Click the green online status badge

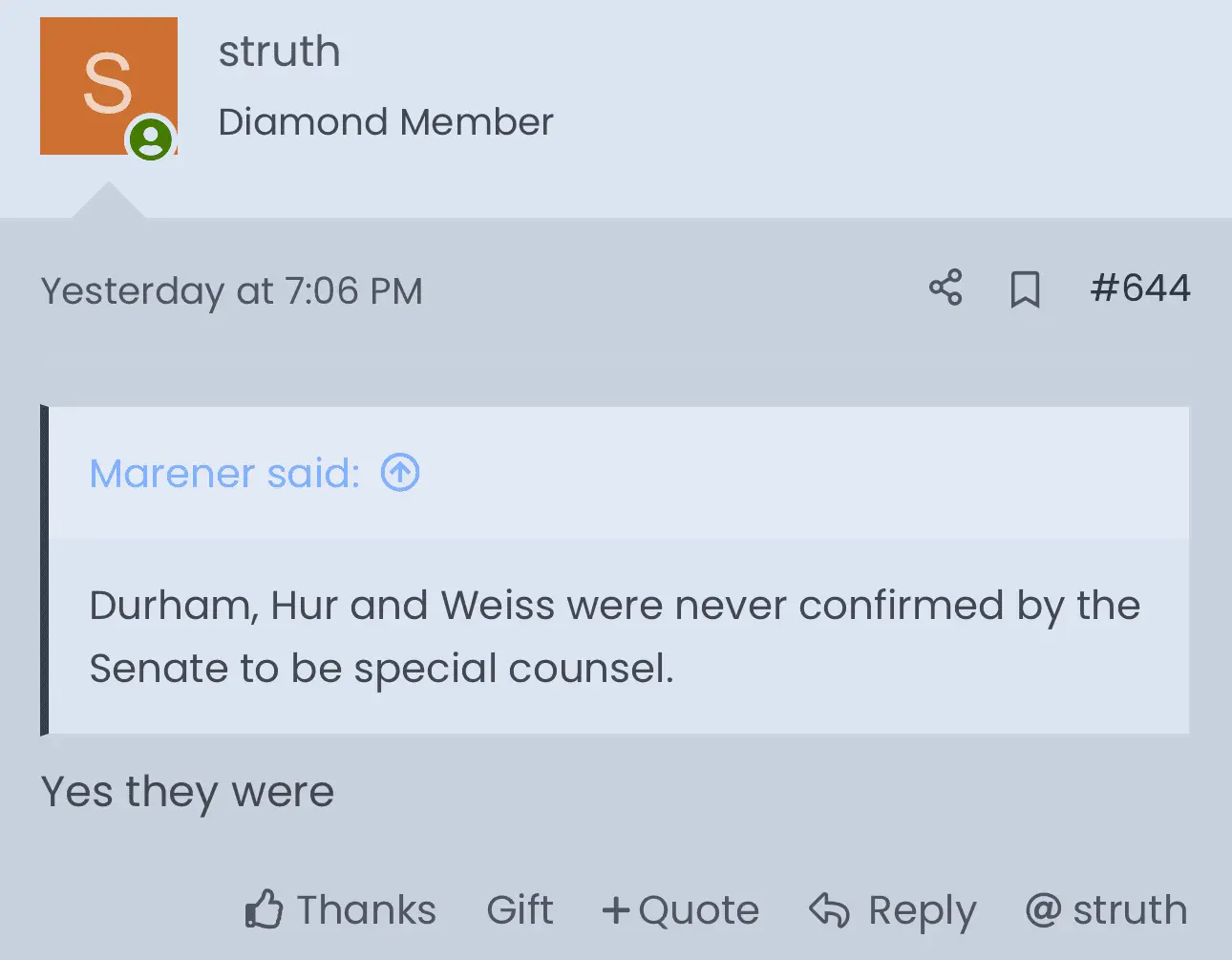coord(151,139)
